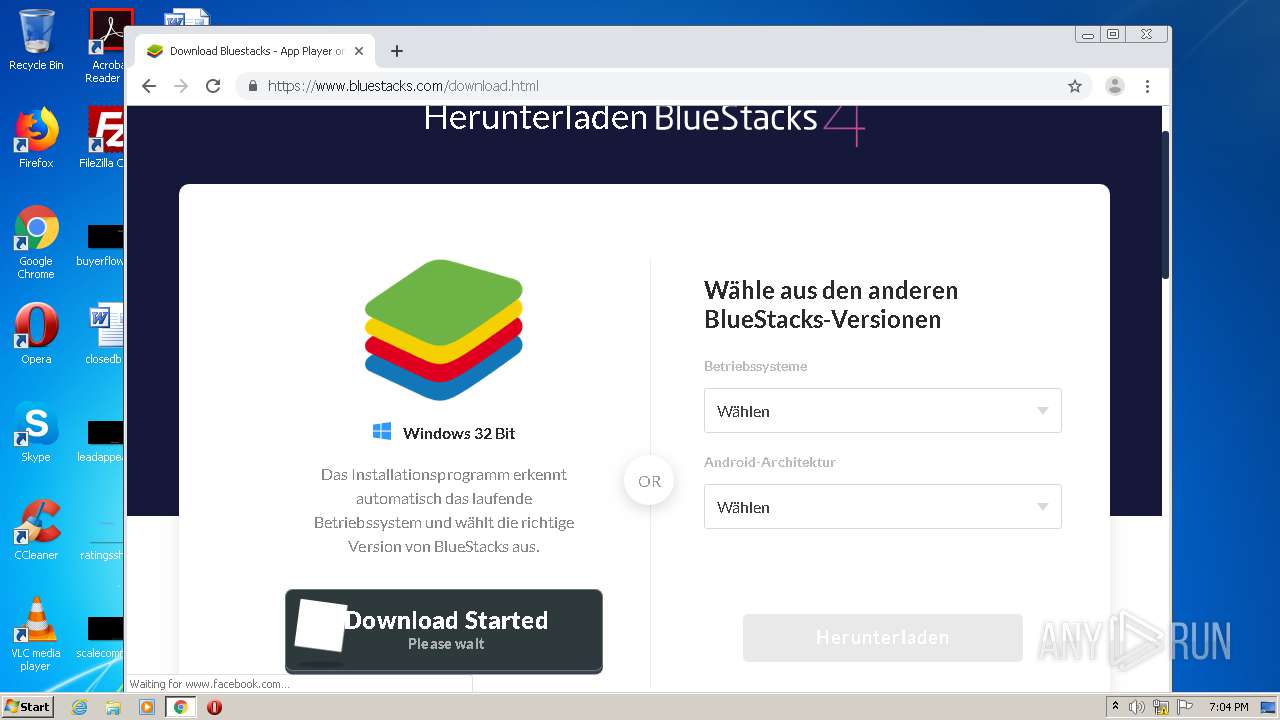Screen dimensions: 1280x720
Task: Open CCleaner desktop shortcut
Action: pyautogui.click(x=36, y=529)
